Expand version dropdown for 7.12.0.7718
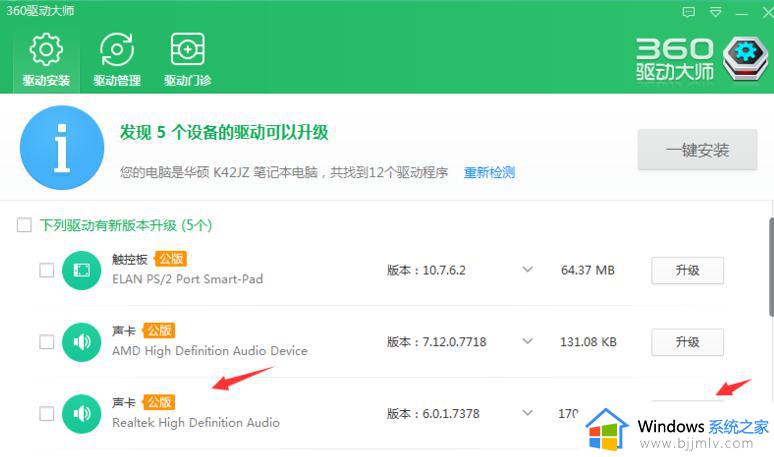The image size is (774, 457). [x=528, y=341]
